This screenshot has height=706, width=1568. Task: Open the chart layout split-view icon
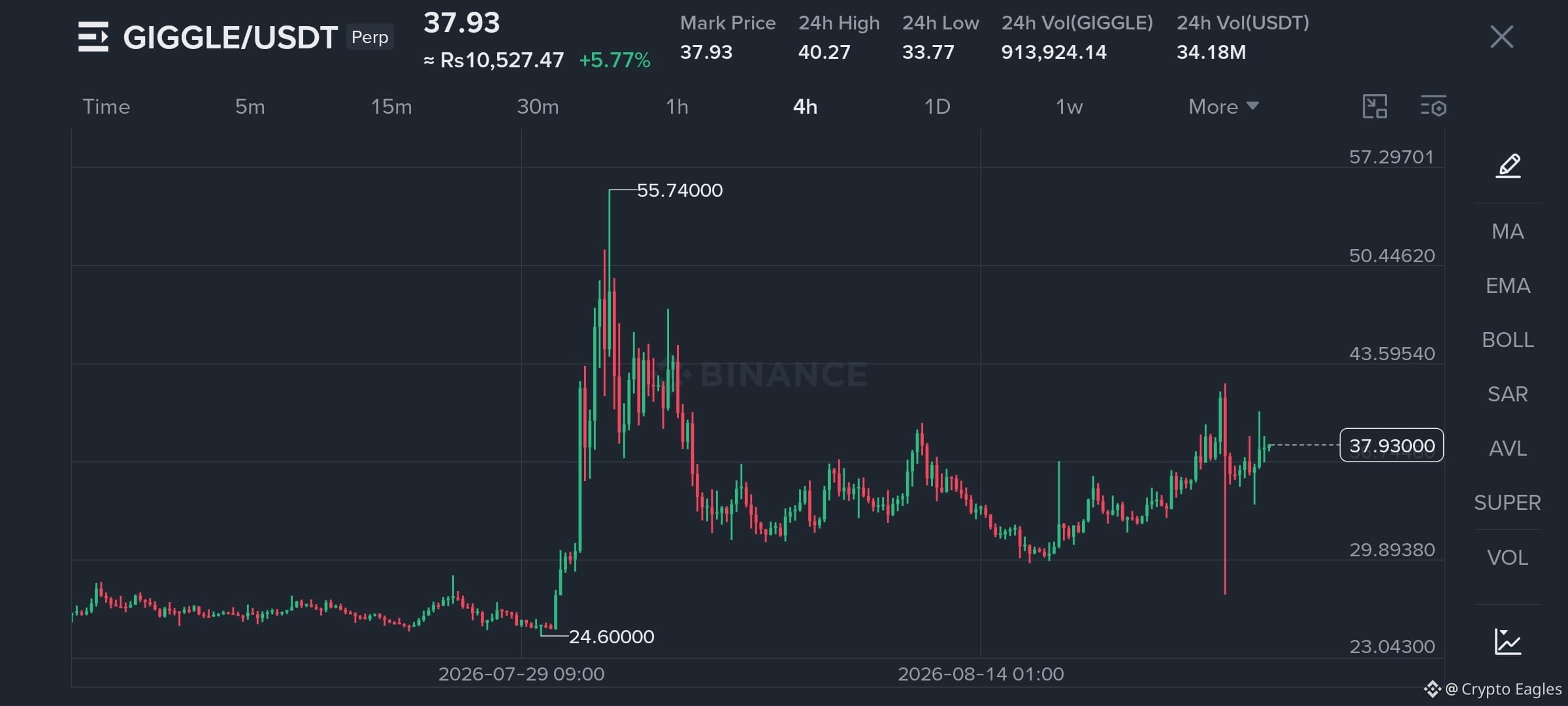click(1375, 107)
